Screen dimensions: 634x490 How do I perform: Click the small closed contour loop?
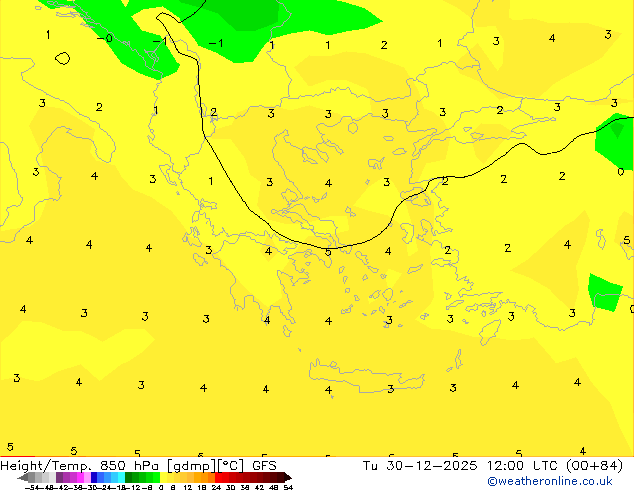pos(62,58)
